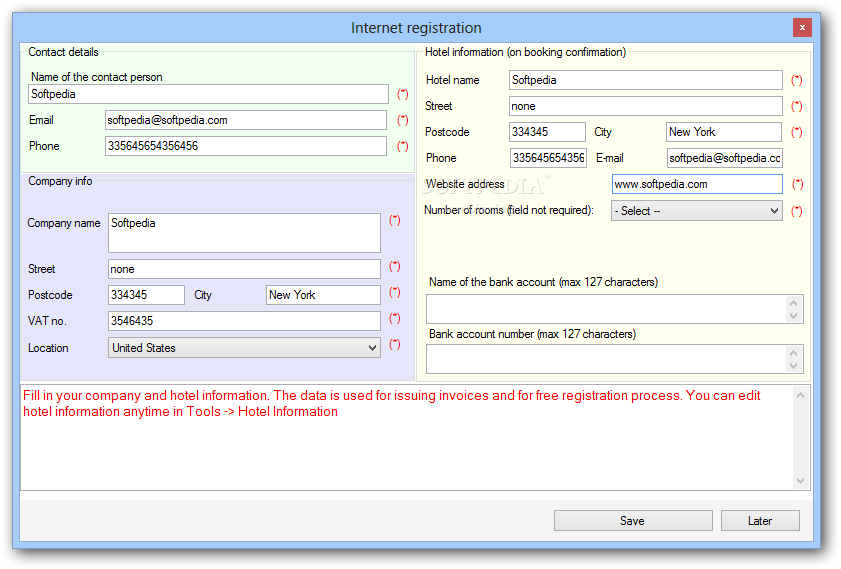Screen dimensions: 841x569
Task: Click the hotel Postcode field
Action: click(547, 132)
